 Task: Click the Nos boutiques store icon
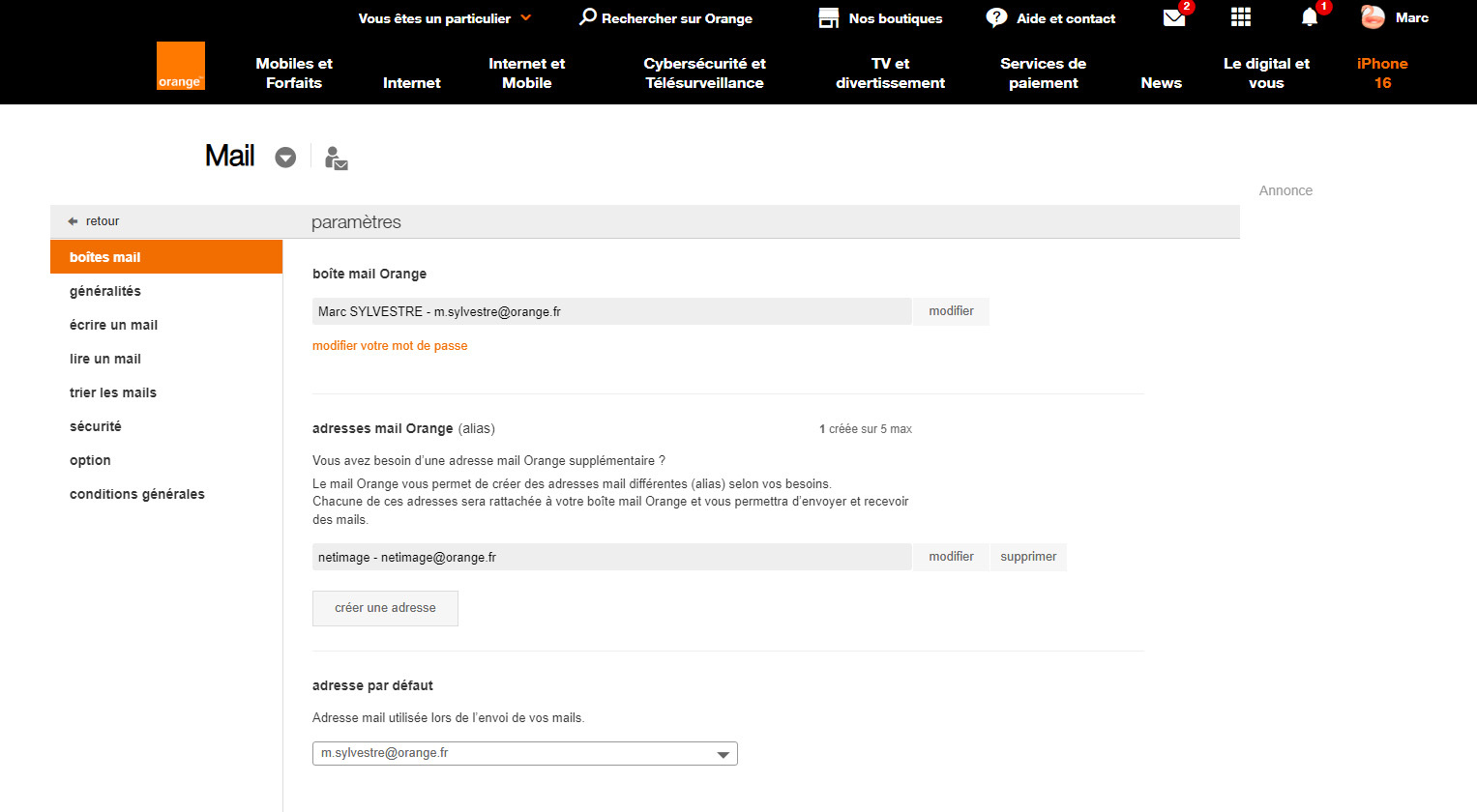click(x=829, y=18)
